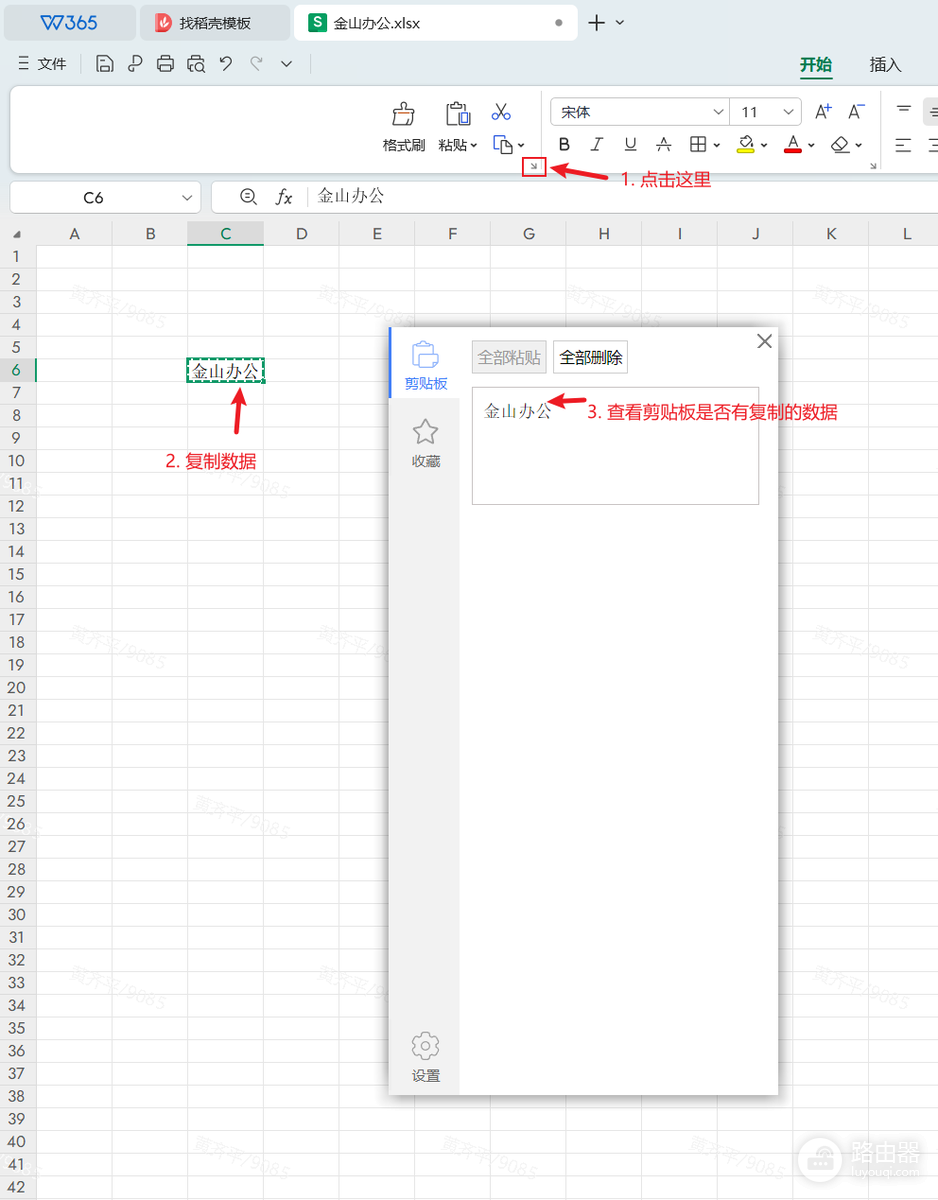Click the W365 logo tab
This screenshot has height=1200, width=938.
[x=69, y=22]
